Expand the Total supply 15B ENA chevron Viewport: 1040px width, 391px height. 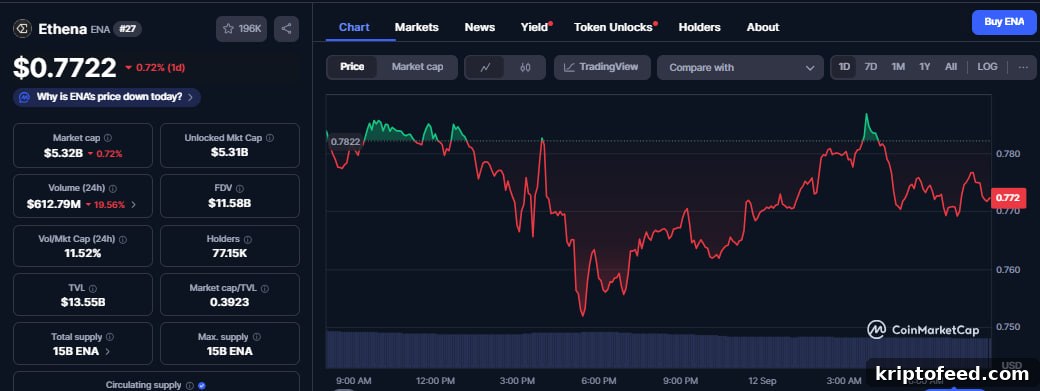pyautogui.click(x=107, y=352)
